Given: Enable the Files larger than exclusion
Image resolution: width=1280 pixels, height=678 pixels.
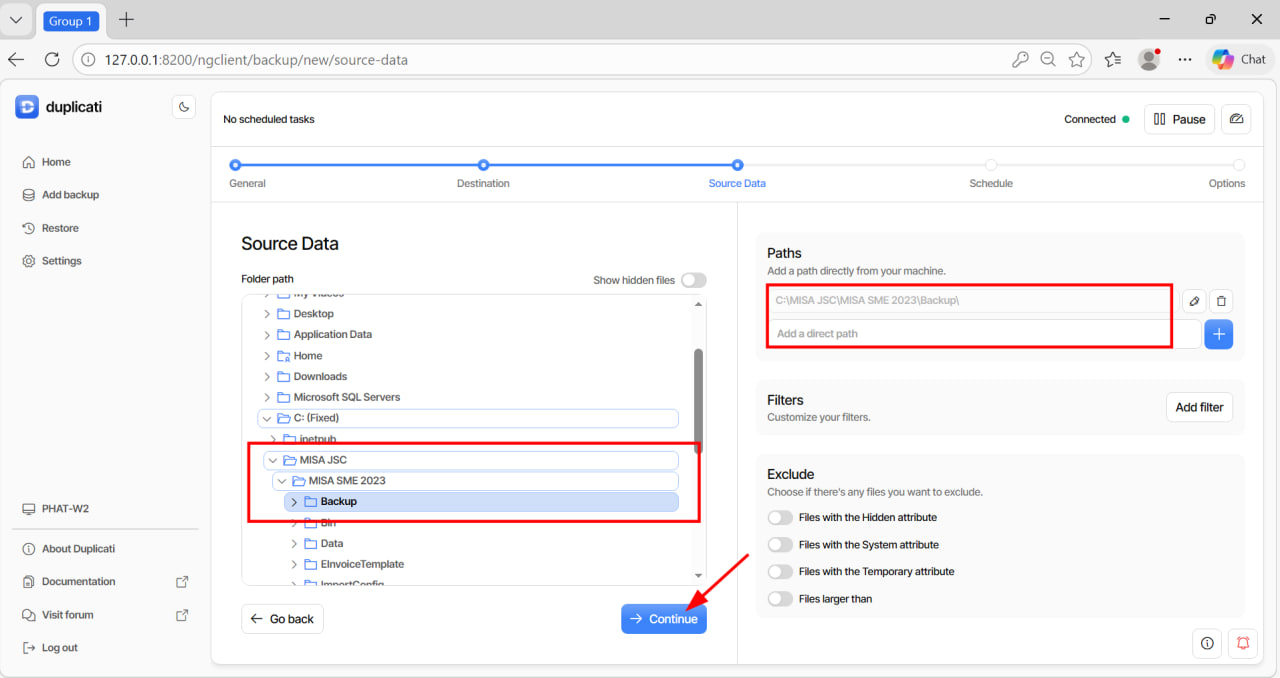Looking at the screenshot, I should click(x=780, y=599).
